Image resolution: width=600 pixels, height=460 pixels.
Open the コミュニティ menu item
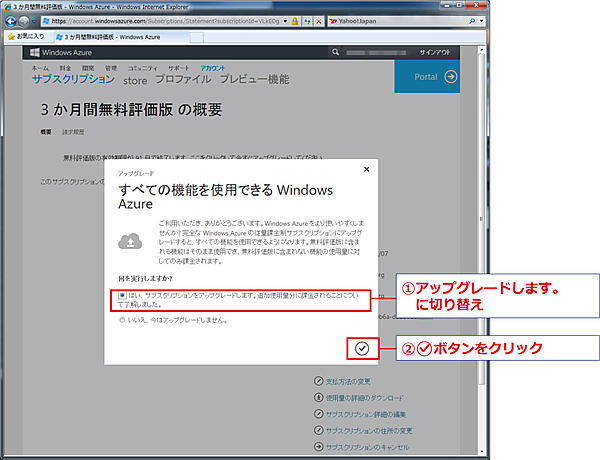pyautogui.click(x=142, y=68)
